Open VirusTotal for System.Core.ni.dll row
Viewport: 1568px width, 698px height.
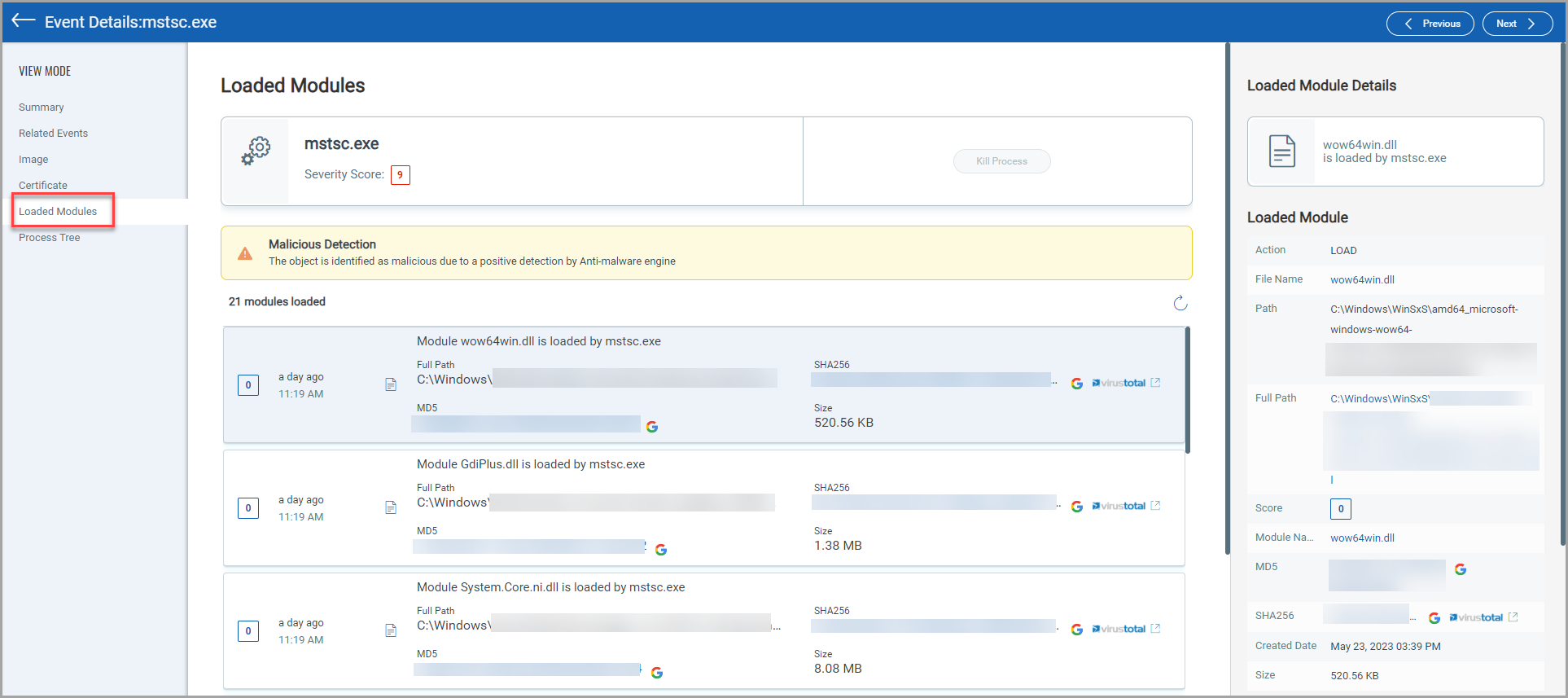tap(1126, 629)
